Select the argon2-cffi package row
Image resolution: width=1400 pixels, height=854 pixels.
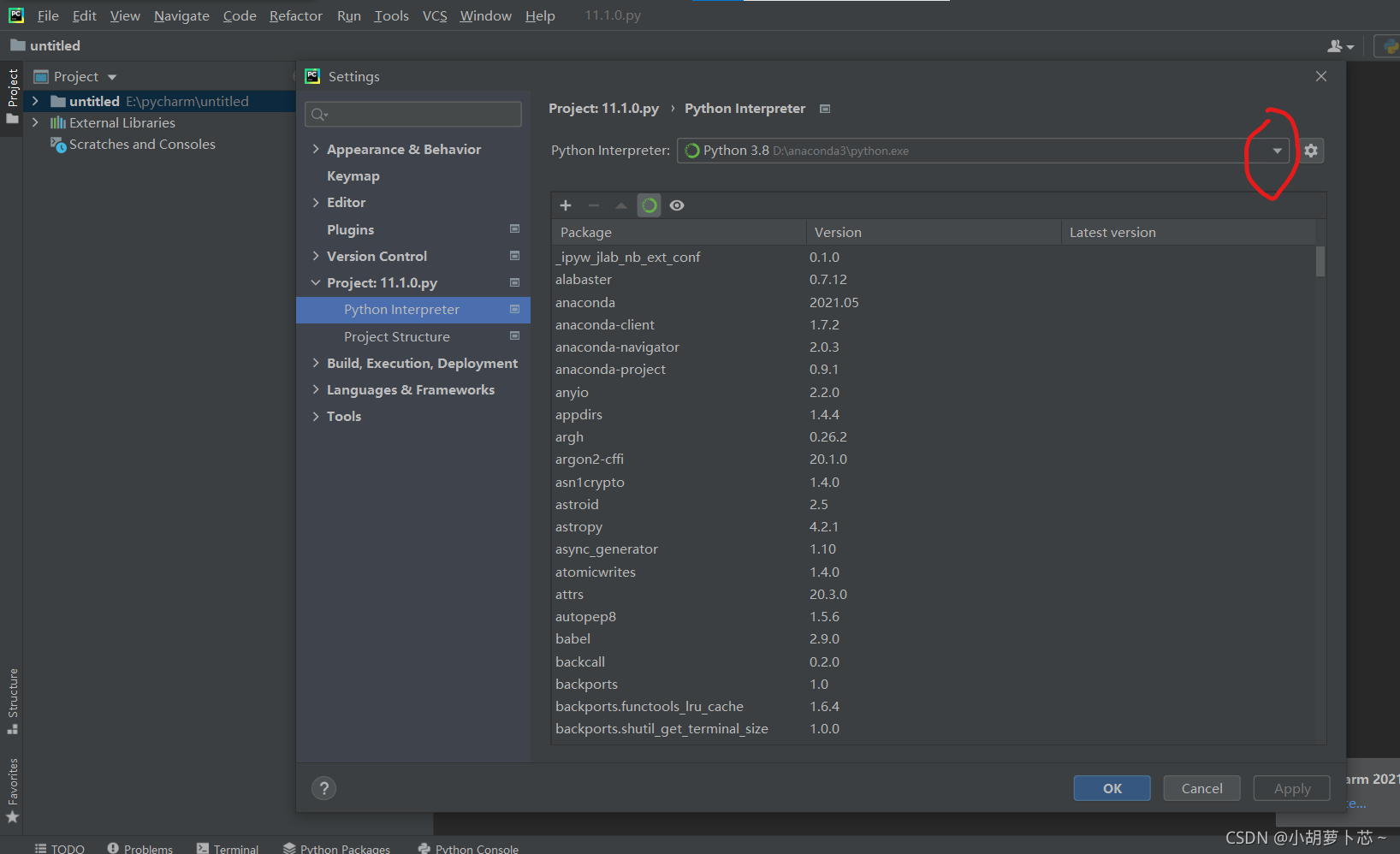click(934, 459)
